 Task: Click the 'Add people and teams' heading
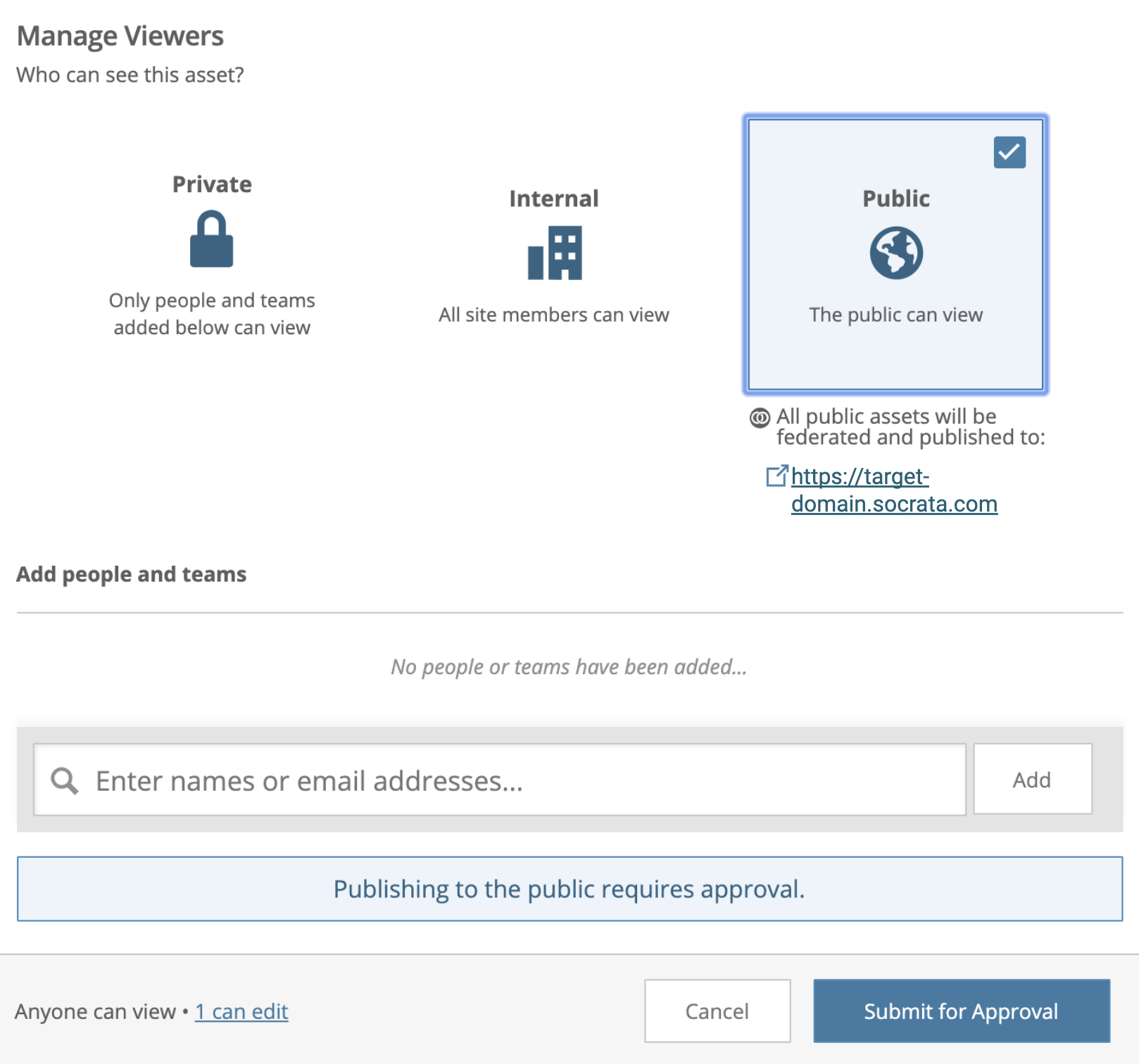(x=132, y=574)
